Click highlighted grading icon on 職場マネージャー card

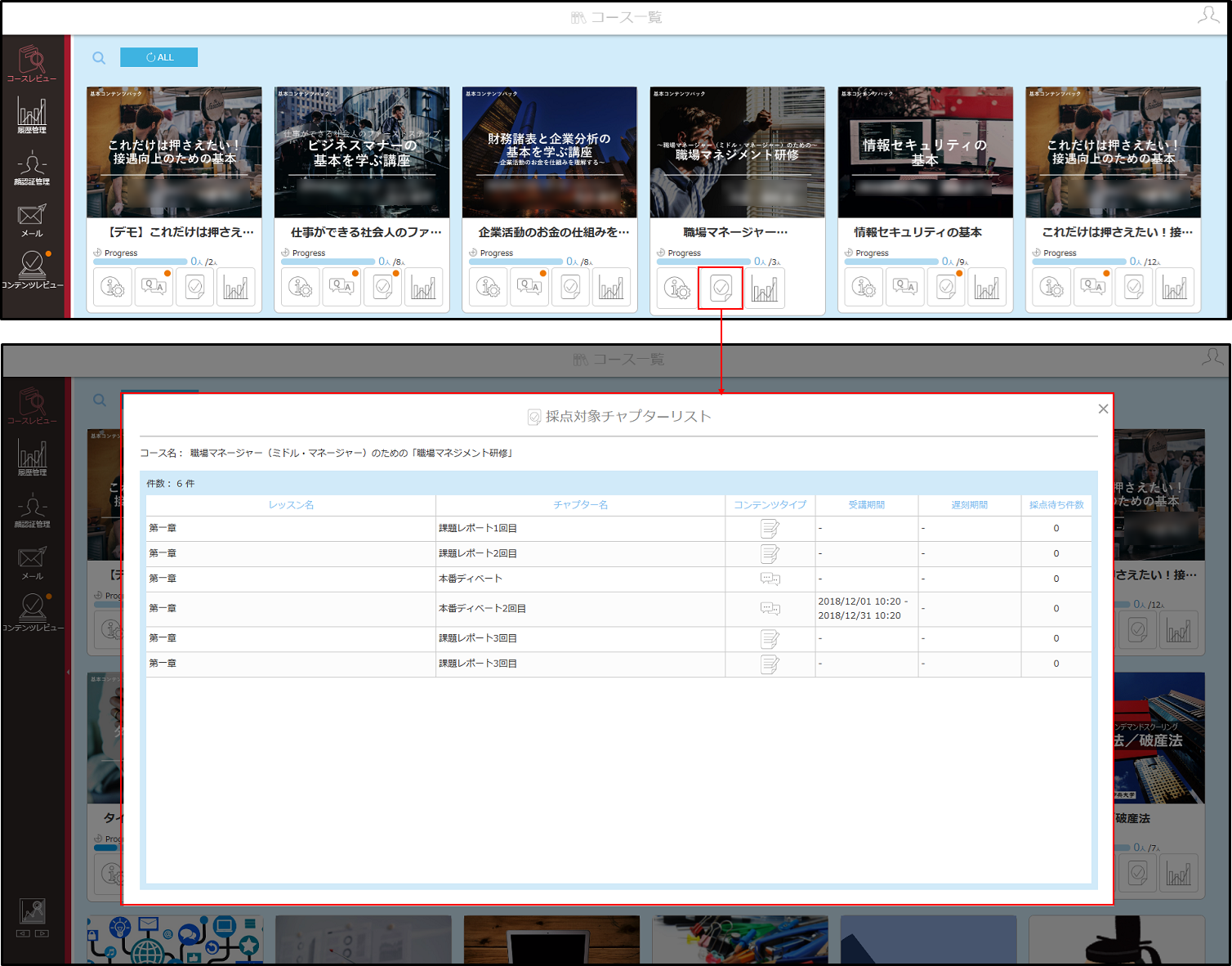721,288
